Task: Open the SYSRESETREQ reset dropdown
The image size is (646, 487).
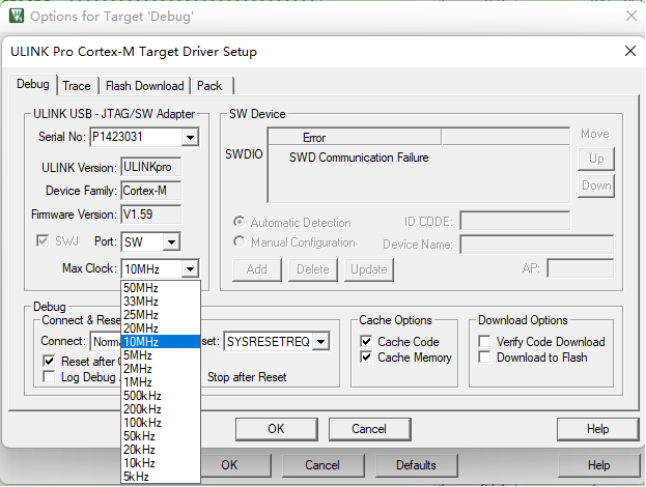Action: pos(320,342)
